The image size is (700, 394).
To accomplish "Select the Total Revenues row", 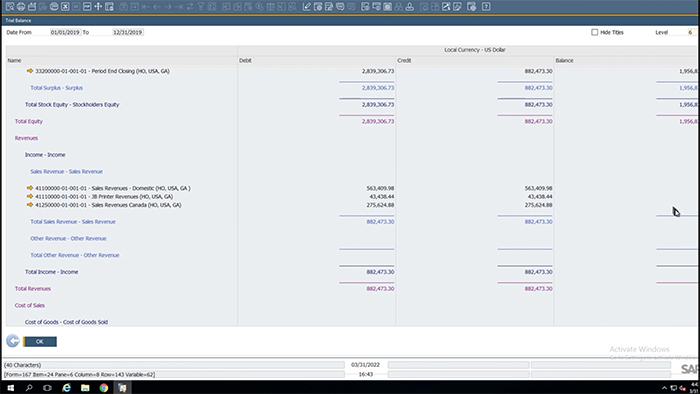I will tap(33, 289).
